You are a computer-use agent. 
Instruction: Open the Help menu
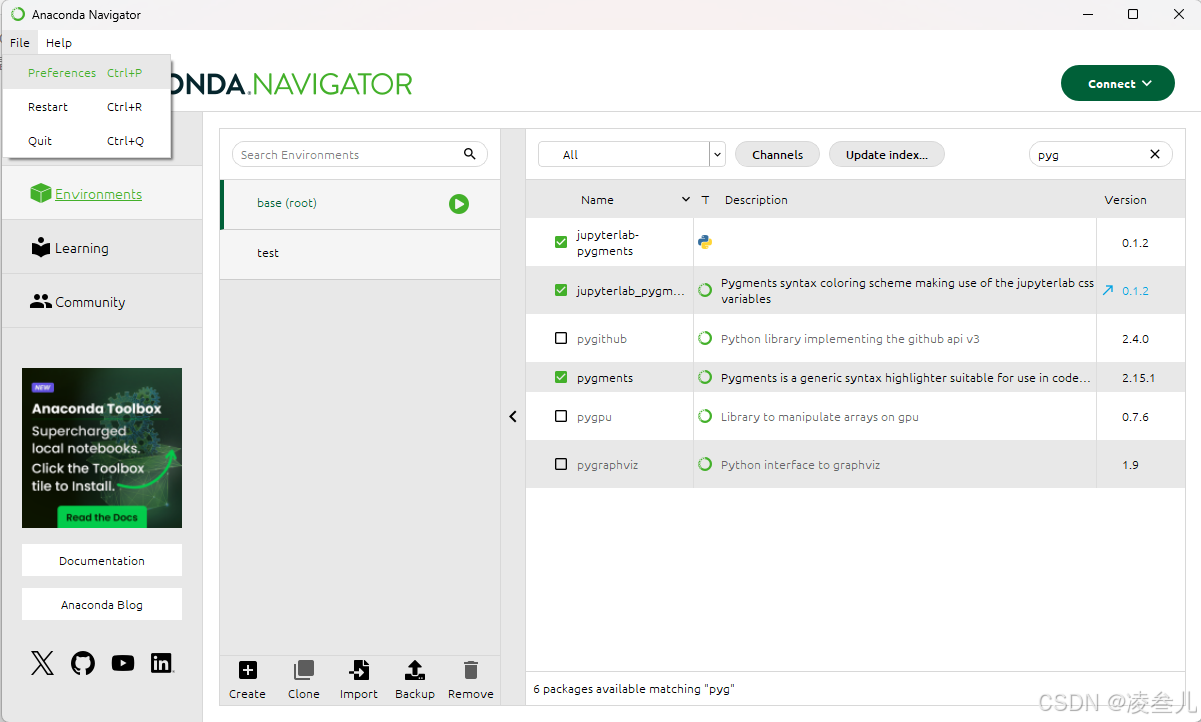click(59, 43)
